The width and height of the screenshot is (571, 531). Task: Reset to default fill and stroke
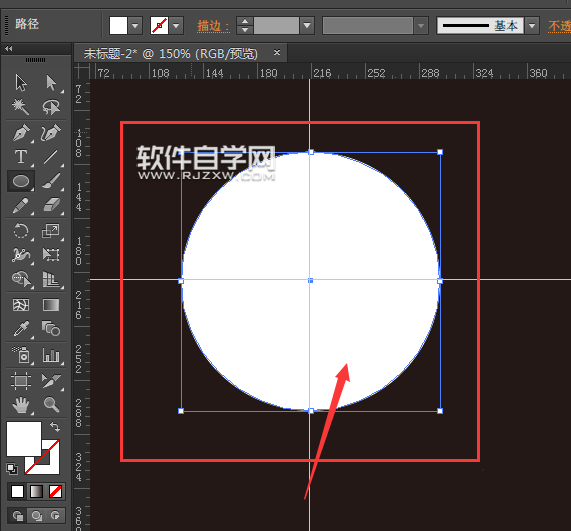point(12,469)
